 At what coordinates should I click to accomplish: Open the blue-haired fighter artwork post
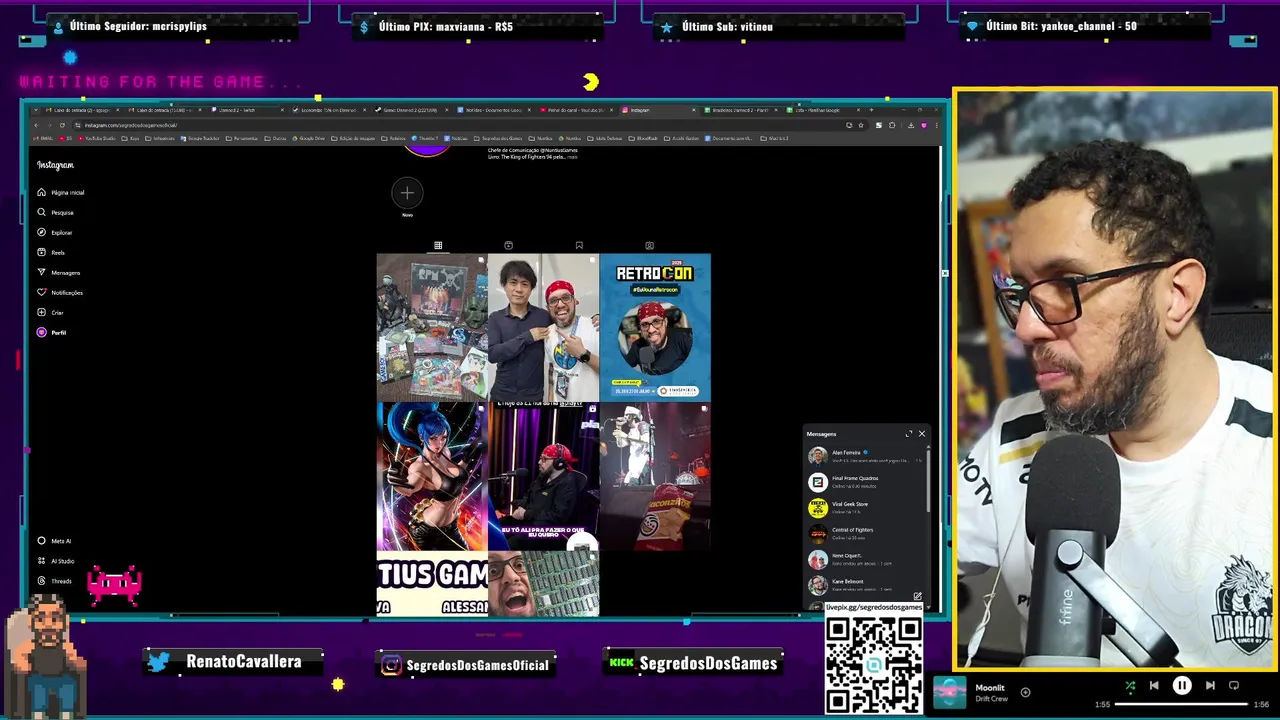click(x=432, y=476)
